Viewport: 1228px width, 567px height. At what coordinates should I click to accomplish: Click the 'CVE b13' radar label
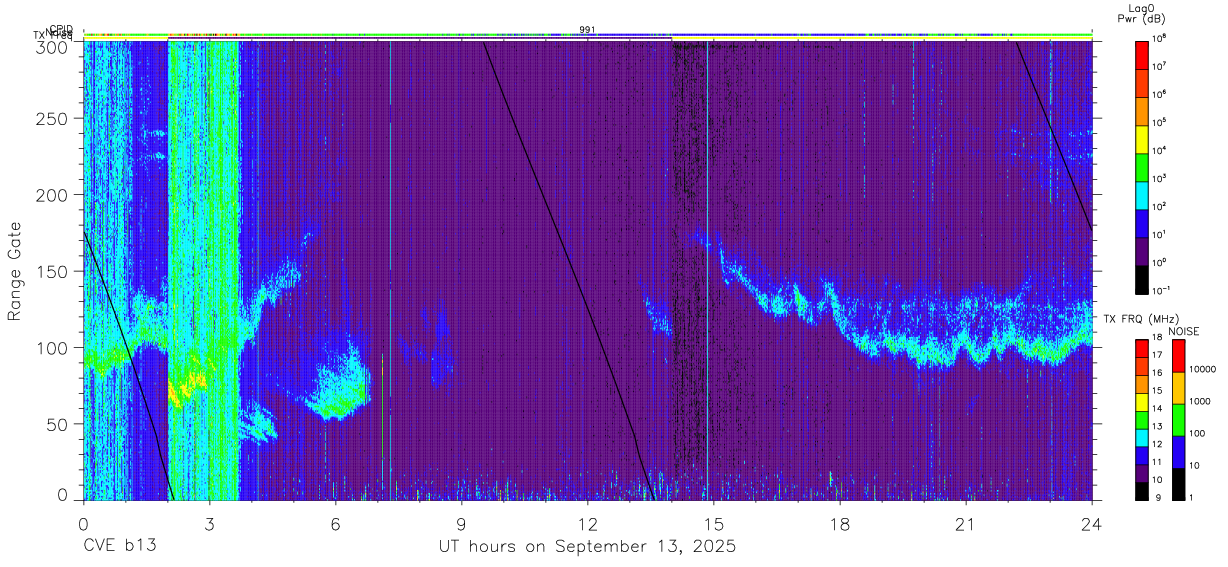click(119, 547)
